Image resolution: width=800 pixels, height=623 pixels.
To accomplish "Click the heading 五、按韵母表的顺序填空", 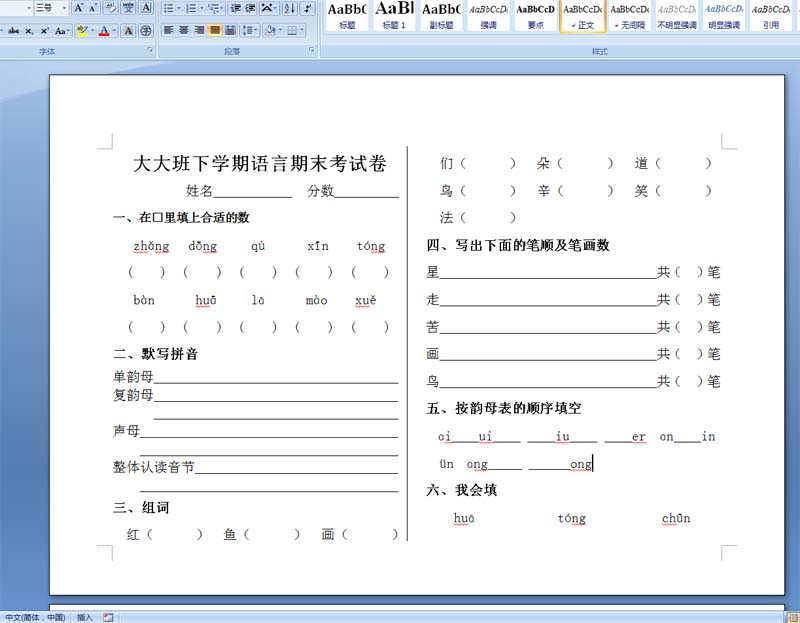I will click(504, 408).
